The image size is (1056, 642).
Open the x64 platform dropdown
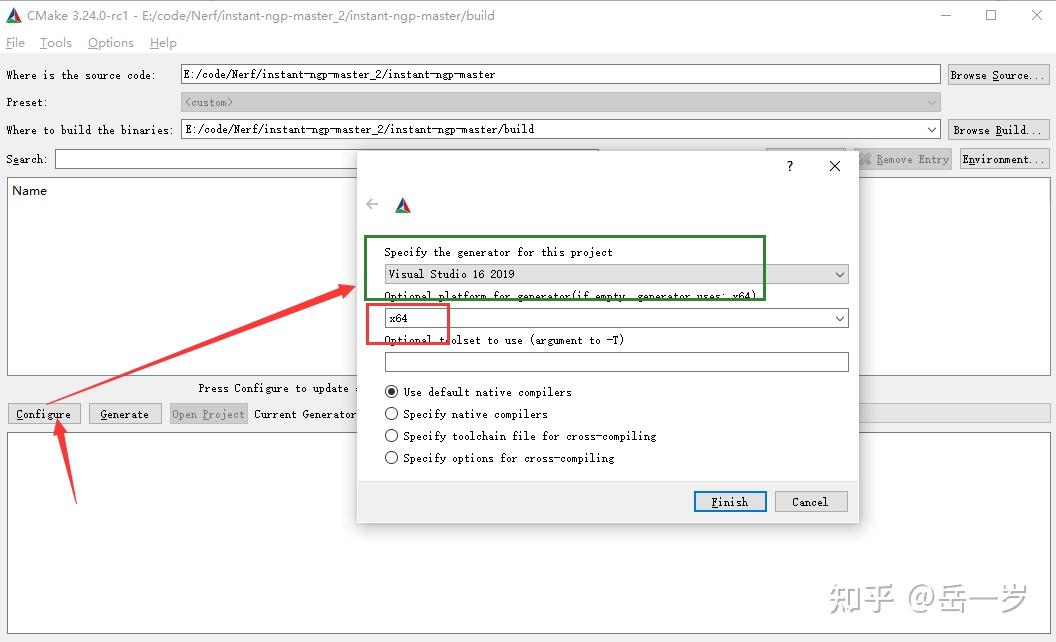840,317
